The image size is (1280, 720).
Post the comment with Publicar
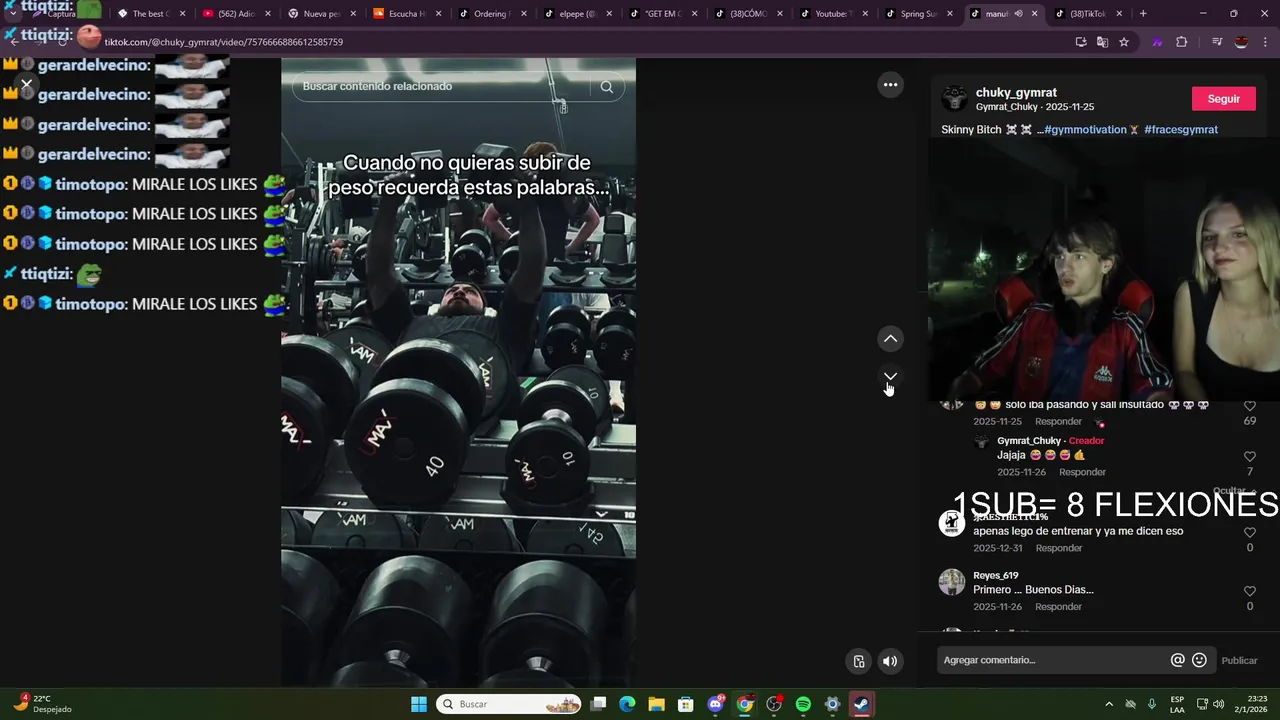click(x=1240, y=660)
